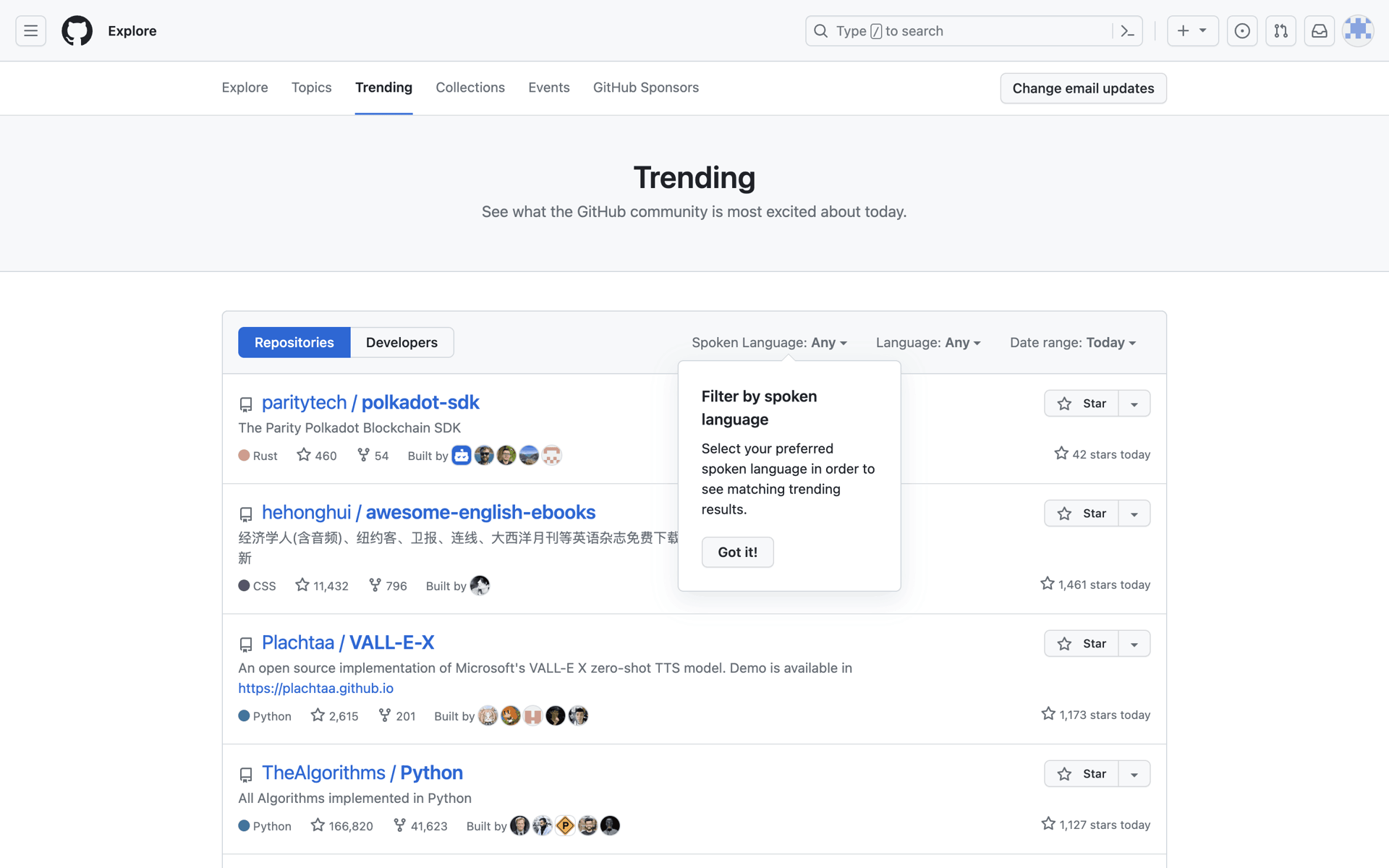Viewport: 1389px width, 868px height.
Task: Star the awesome-english-ebooks repository
Action: point(1082,514)
